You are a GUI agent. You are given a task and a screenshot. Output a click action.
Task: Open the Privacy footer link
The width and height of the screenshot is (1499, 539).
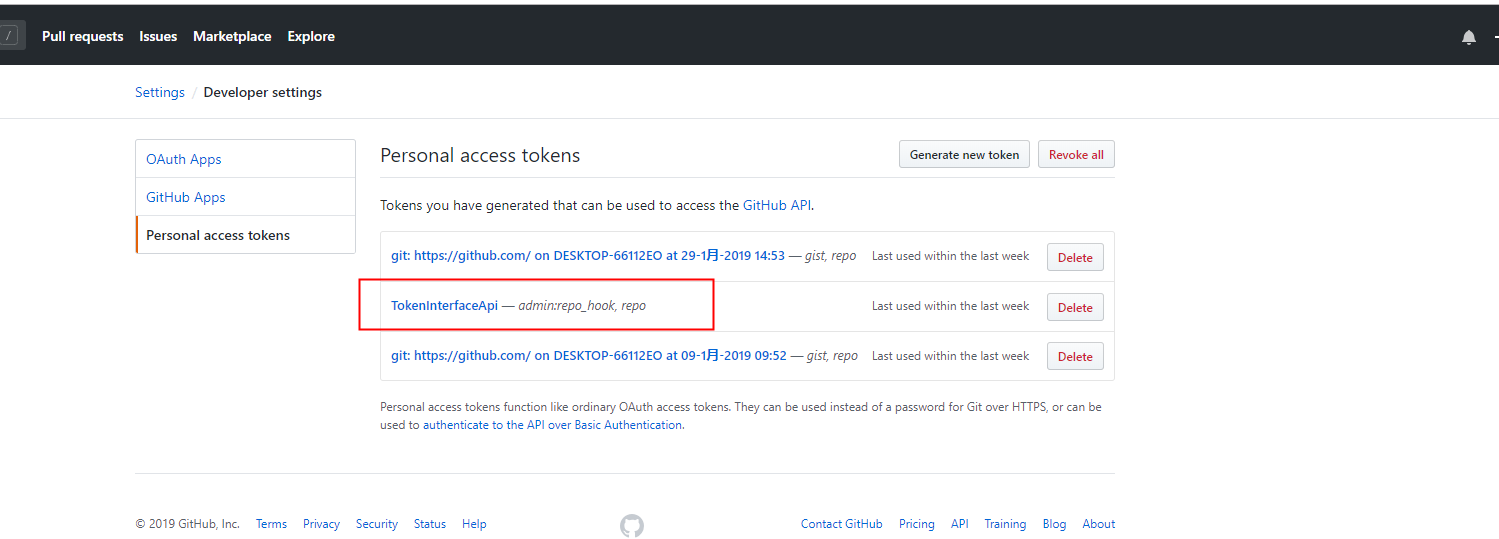[x=321, y=524]
